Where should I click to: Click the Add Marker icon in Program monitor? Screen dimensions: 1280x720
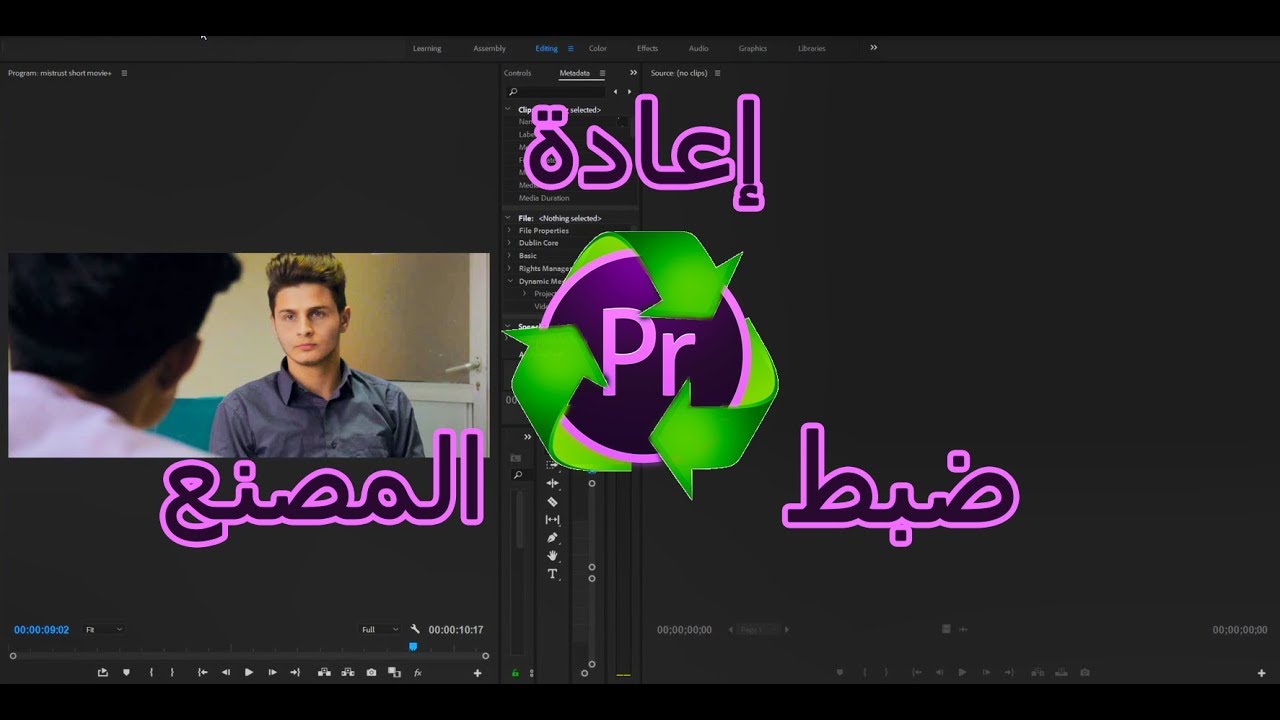click(x=126, y=673)
